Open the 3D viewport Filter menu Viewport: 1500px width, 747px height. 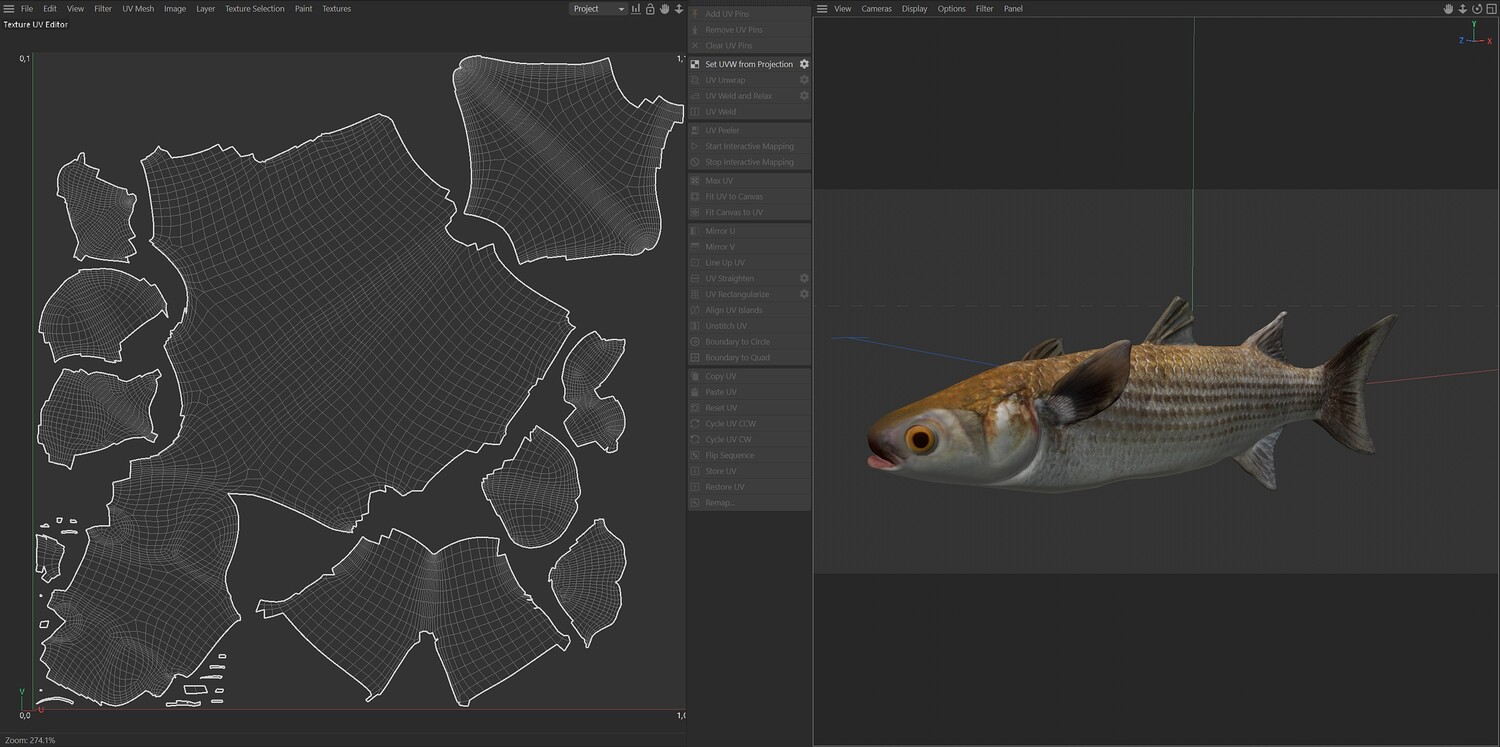[x=985, y=9]
